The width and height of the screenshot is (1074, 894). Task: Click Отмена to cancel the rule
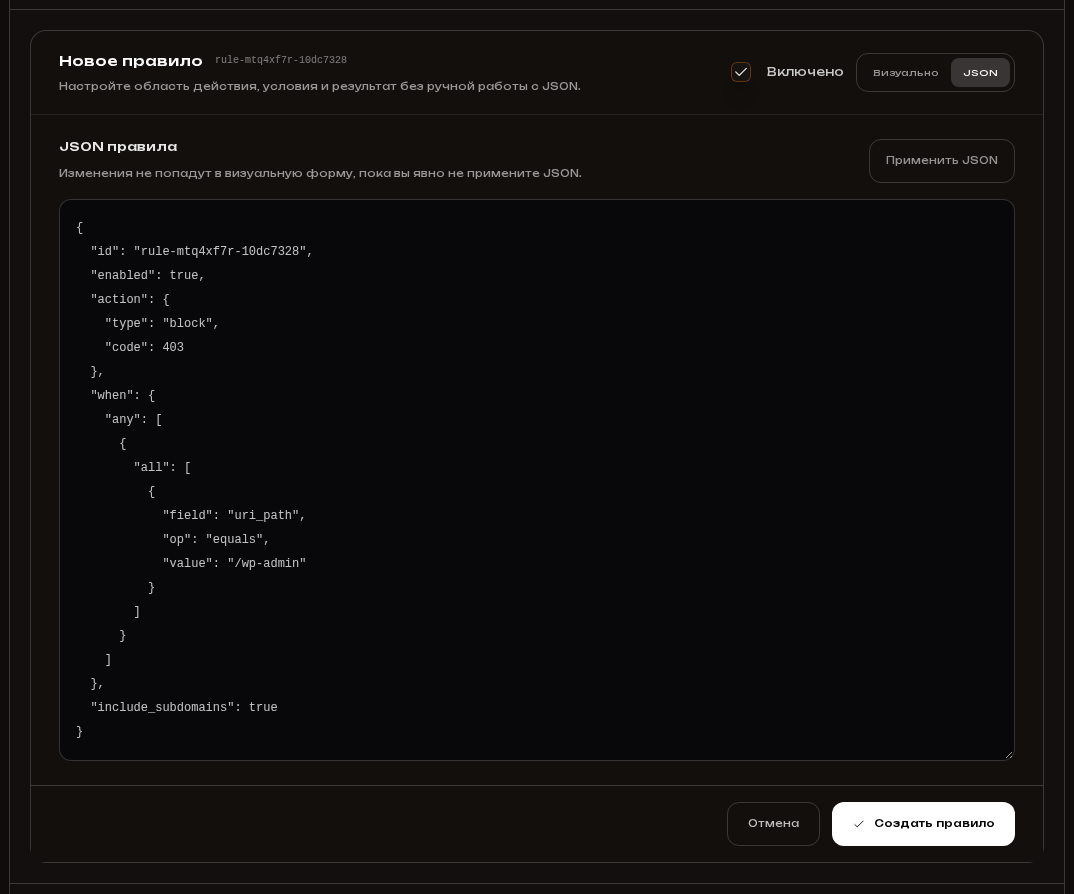click(773, 823)
